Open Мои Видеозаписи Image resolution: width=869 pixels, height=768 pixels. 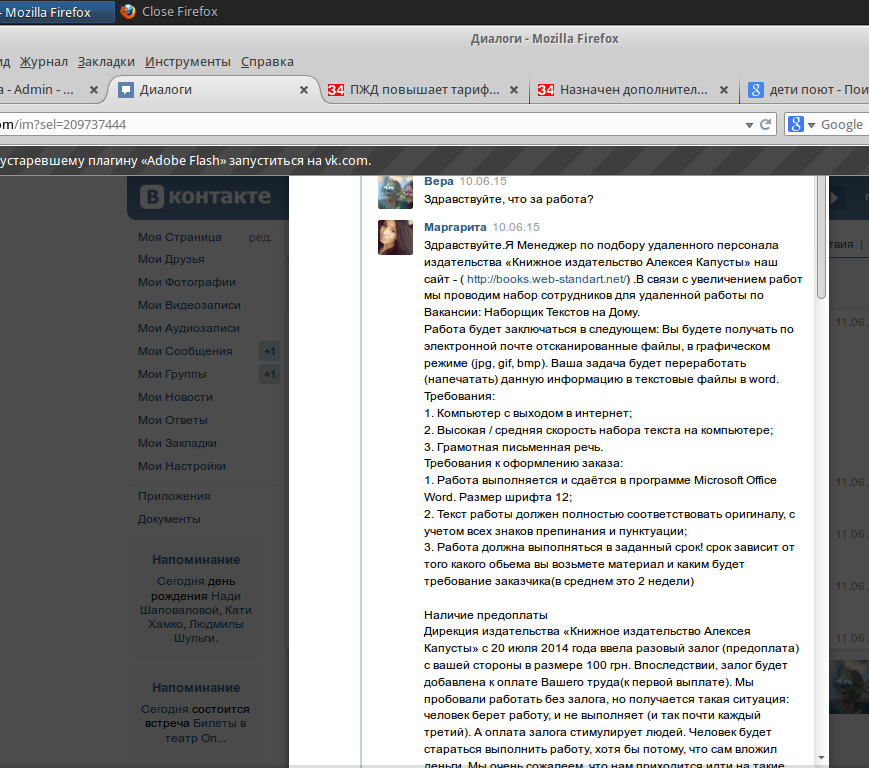coord(189,305)
